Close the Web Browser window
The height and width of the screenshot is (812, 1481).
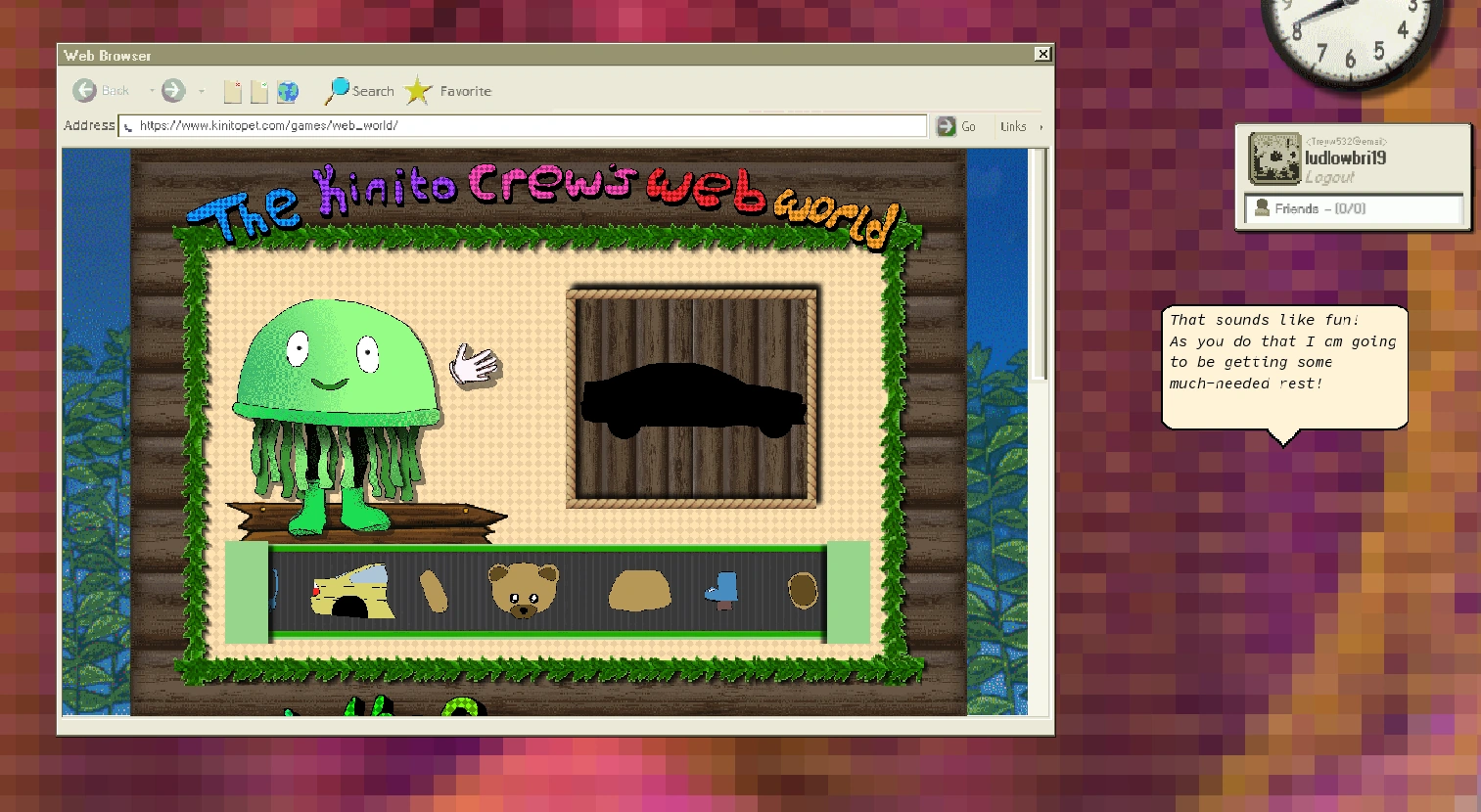1042,55
